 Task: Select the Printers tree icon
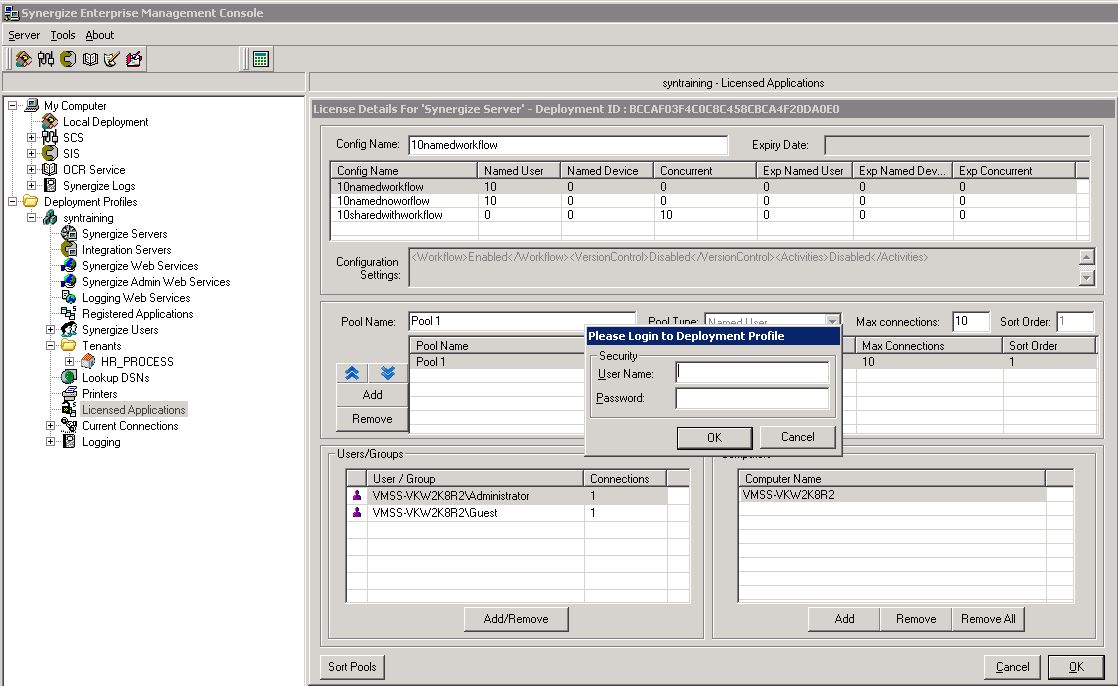(x=69, y=394)
